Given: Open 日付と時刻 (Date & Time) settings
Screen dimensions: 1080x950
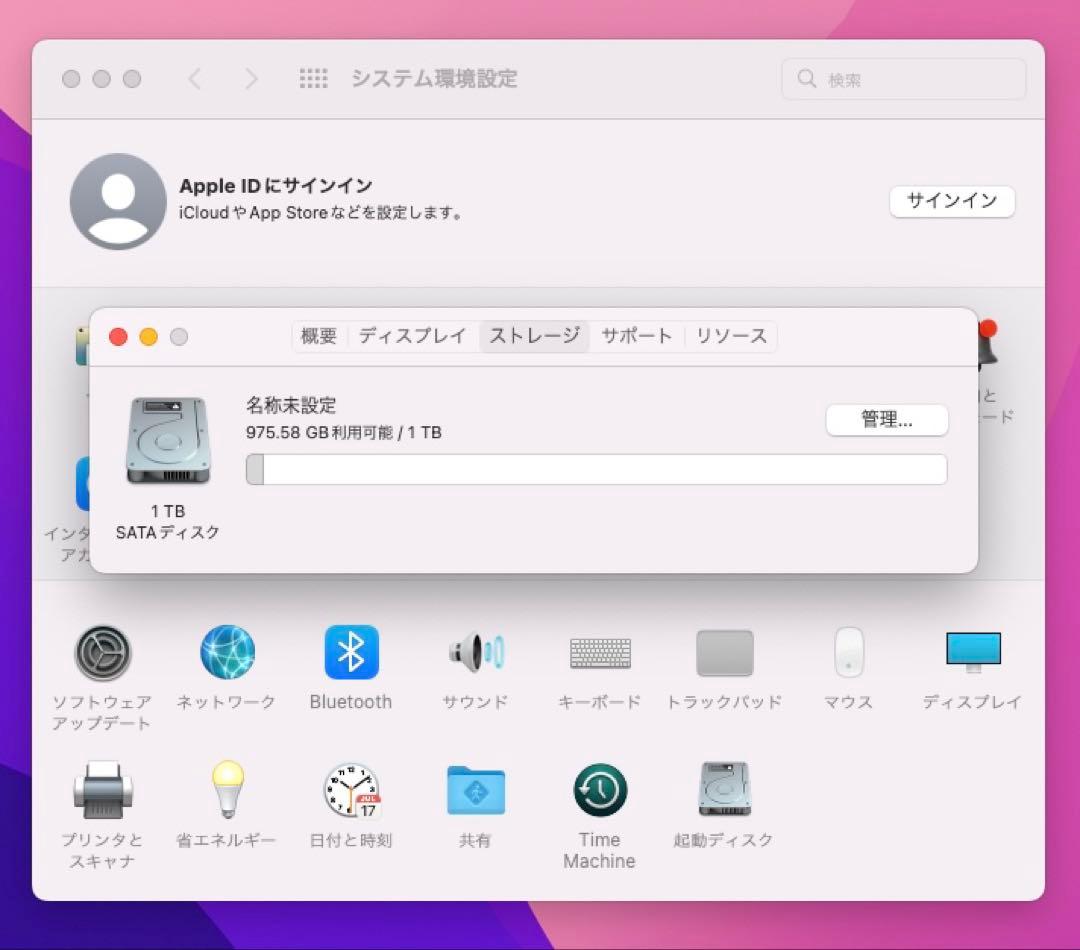Looking at the screenshot, I should [351, 791].
